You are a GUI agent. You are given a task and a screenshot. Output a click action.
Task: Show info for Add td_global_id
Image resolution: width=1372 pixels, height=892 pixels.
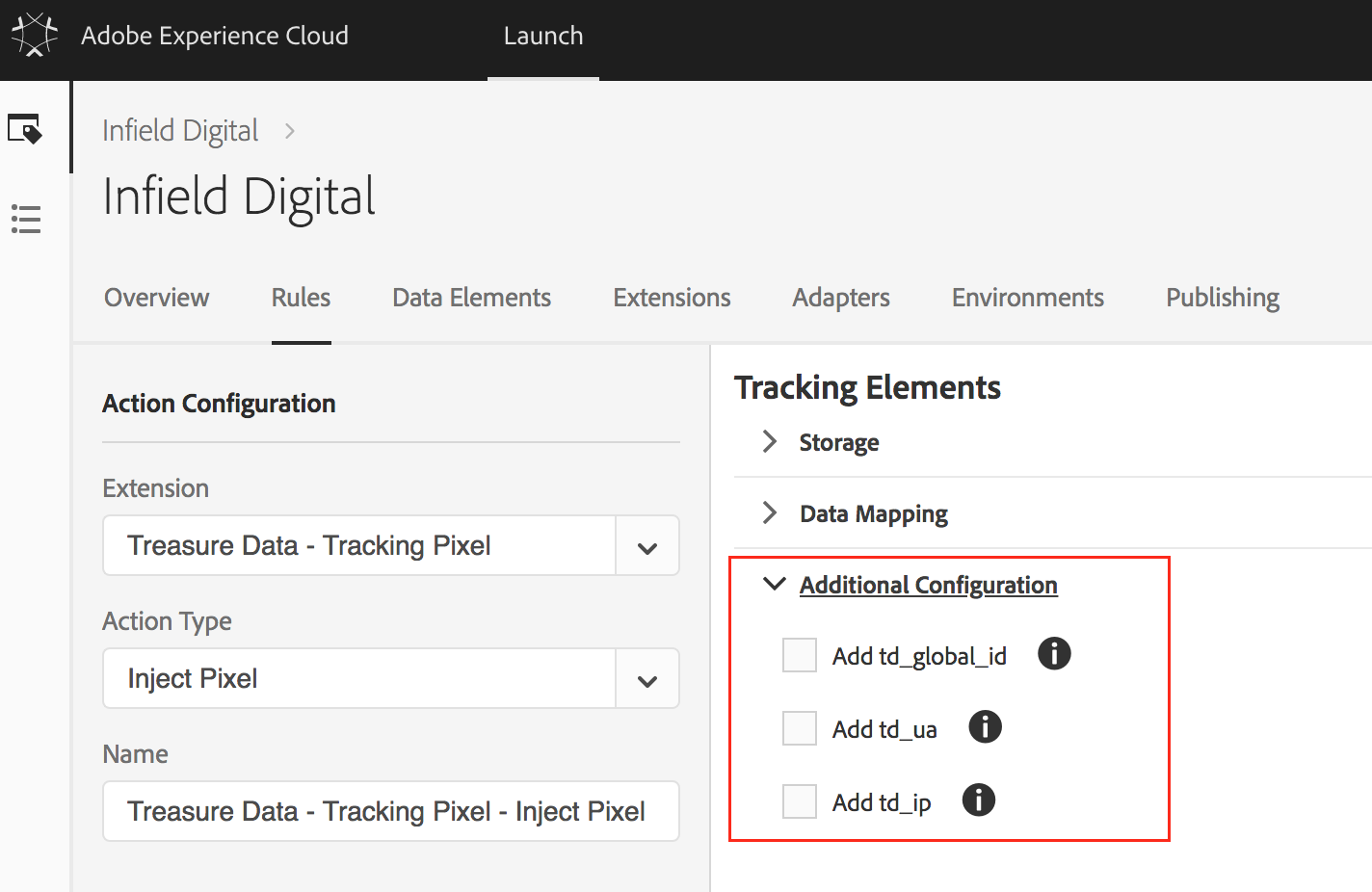click(x=1054, y=653)
